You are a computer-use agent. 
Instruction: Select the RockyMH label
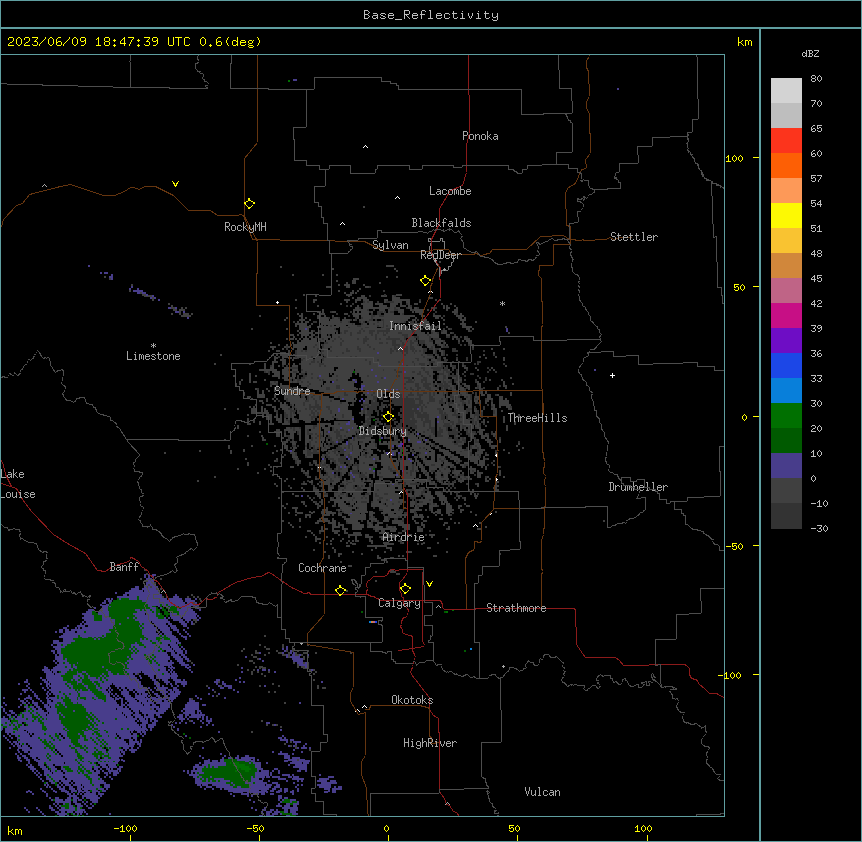click(245, 227)
